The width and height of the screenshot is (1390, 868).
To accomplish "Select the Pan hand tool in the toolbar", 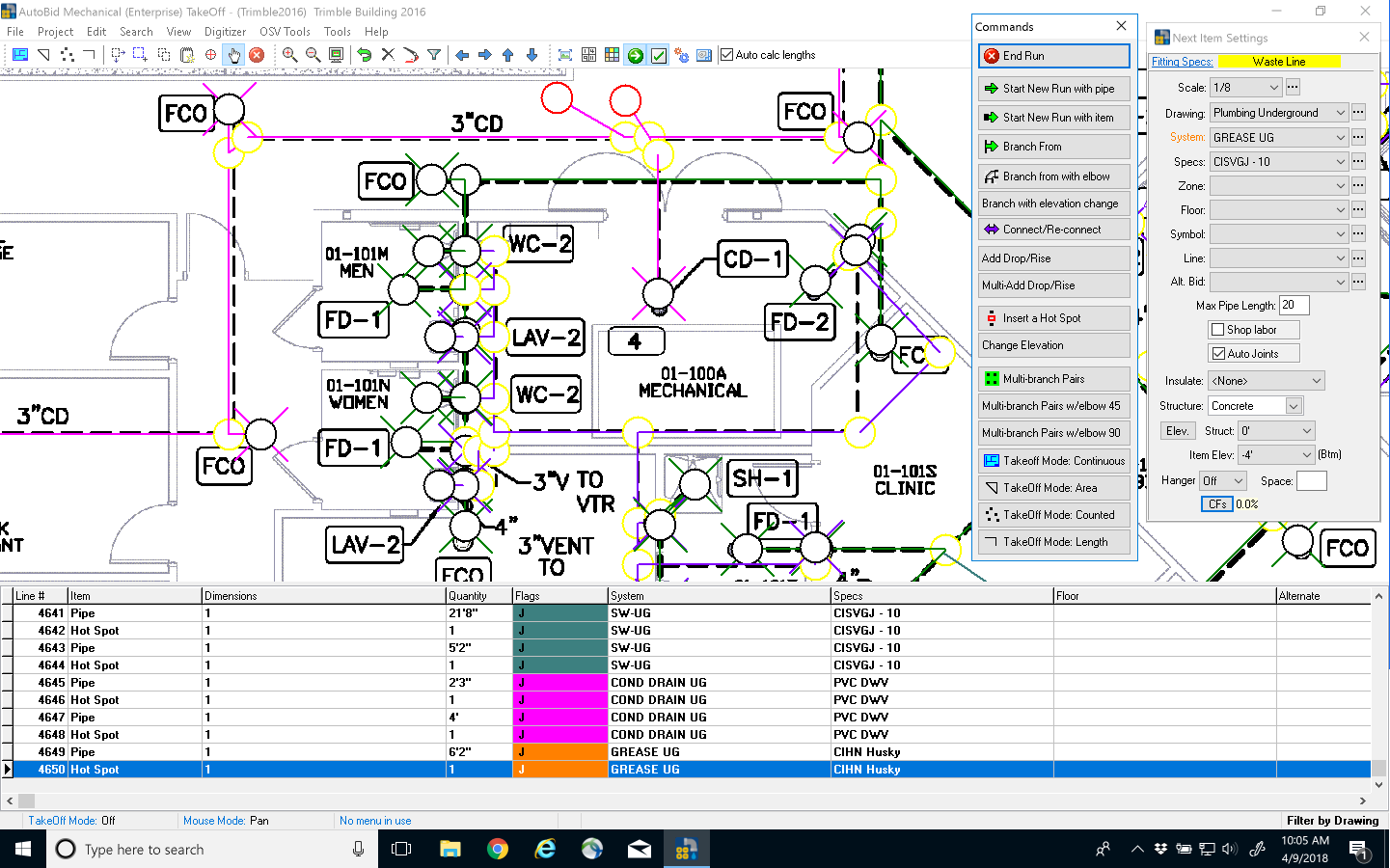I will coord(232,55).
